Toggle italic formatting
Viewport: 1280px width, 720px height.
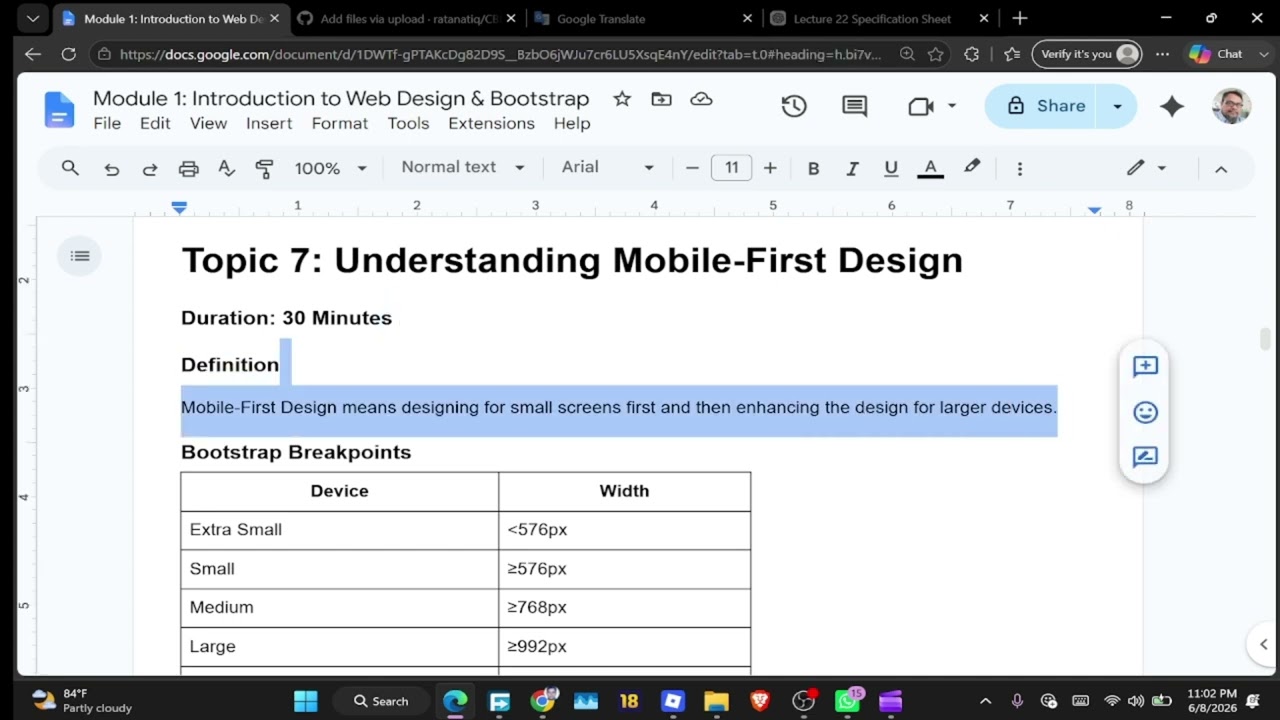coord(852,169)
